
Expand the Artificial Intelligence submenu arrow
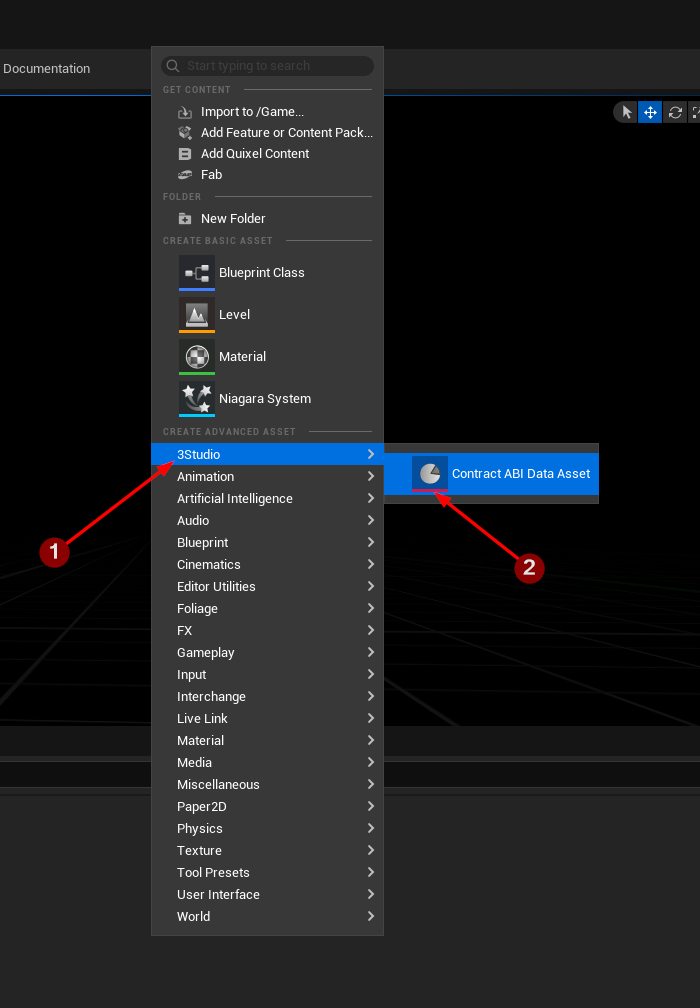coord(371,498)
